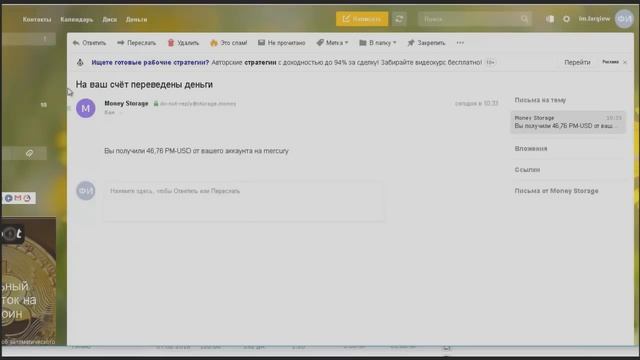Pin the message with Закрепить
The image size is (640, 360).
(426, 43)
